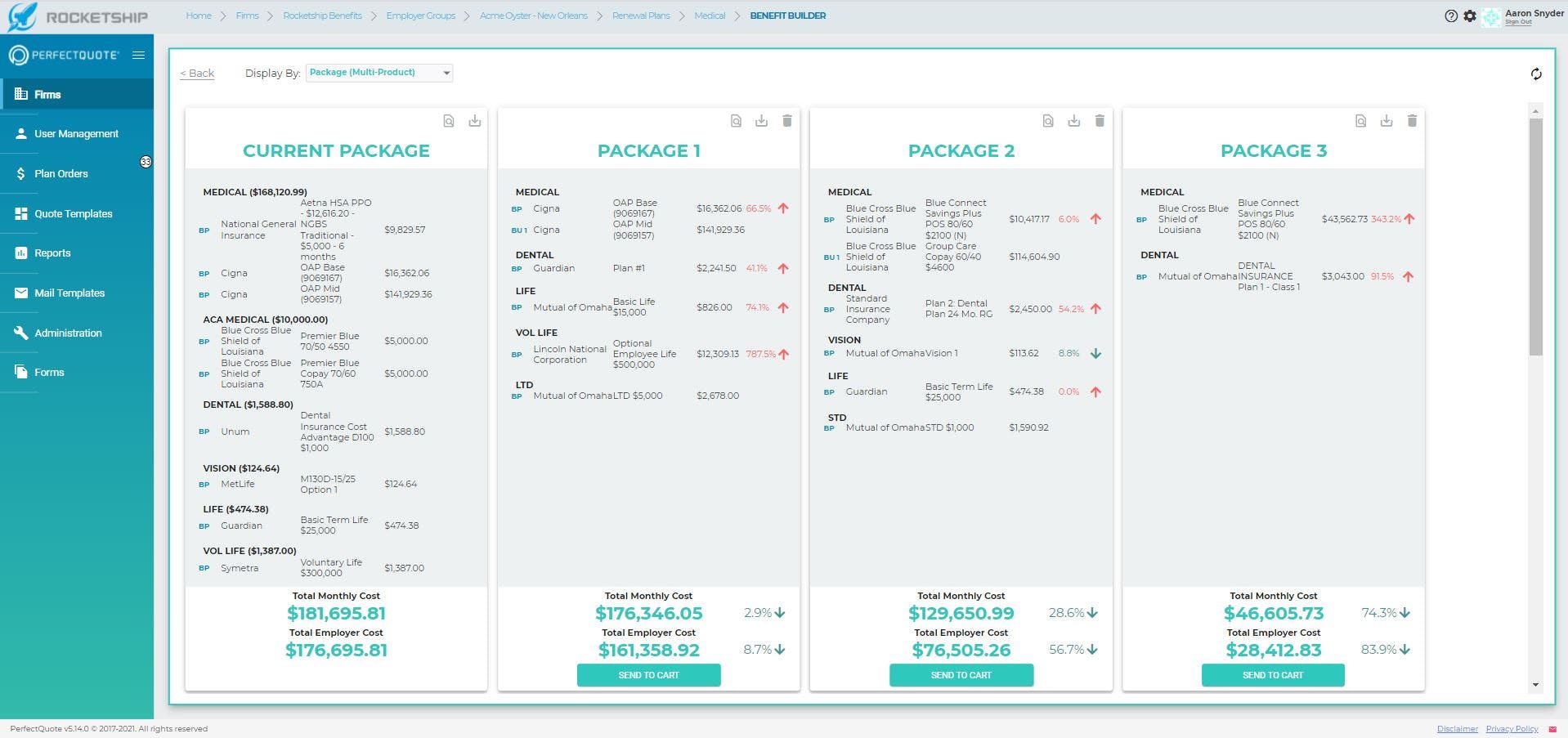Open the Privacy Policy link
This screenshot has width=1568, height=738.
point(1512,729)
